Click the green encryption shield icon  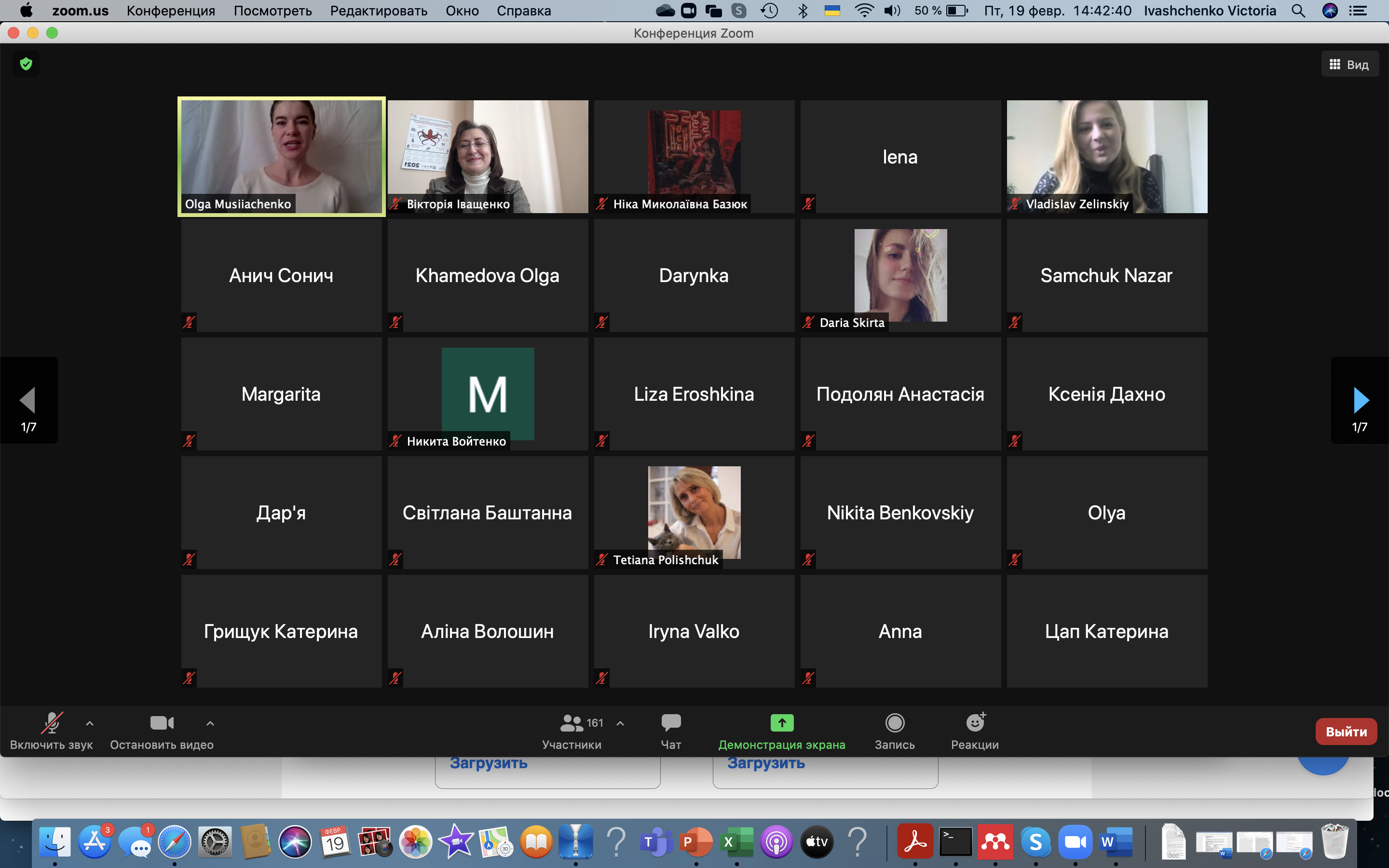[x=26, y=64]
